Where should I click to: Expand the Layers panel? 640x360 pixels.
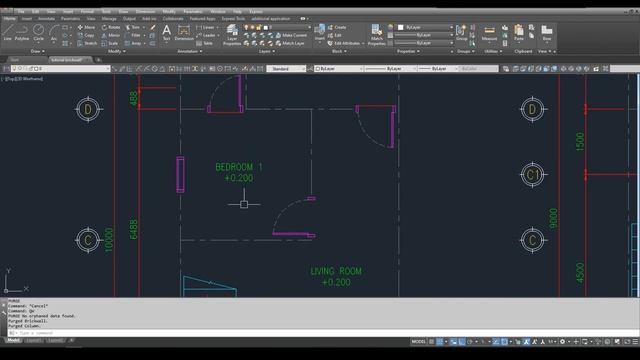tap(267, 51)
